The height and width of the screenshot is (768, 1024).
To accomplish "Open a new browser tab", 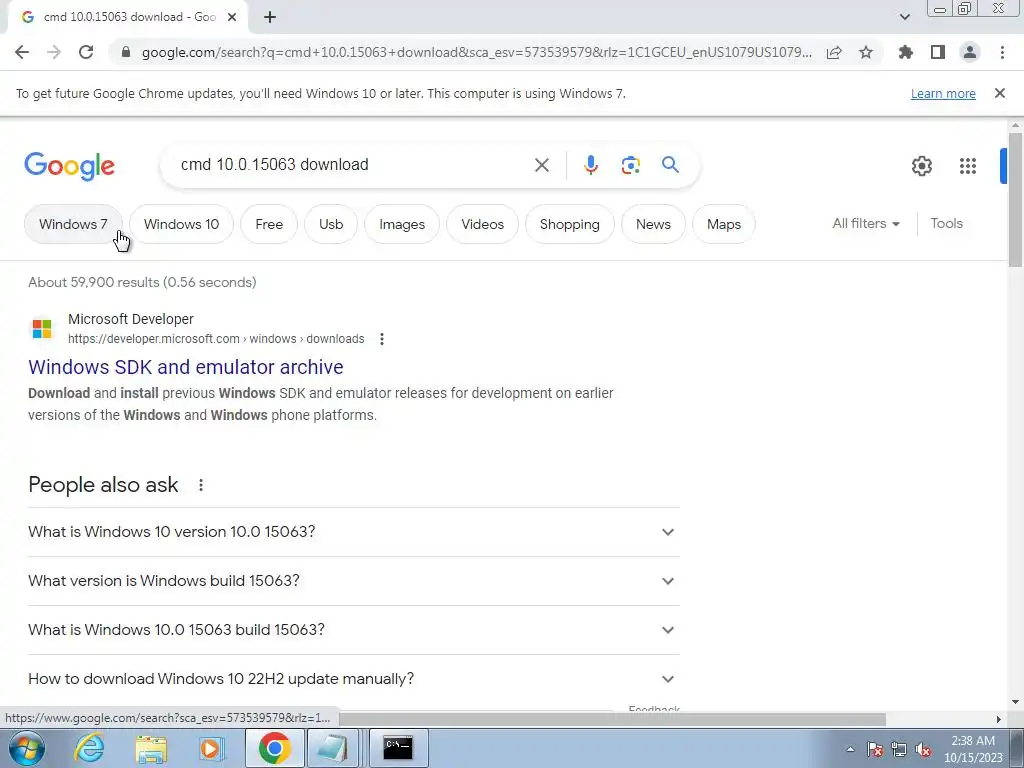I will (x=270, y=18).
